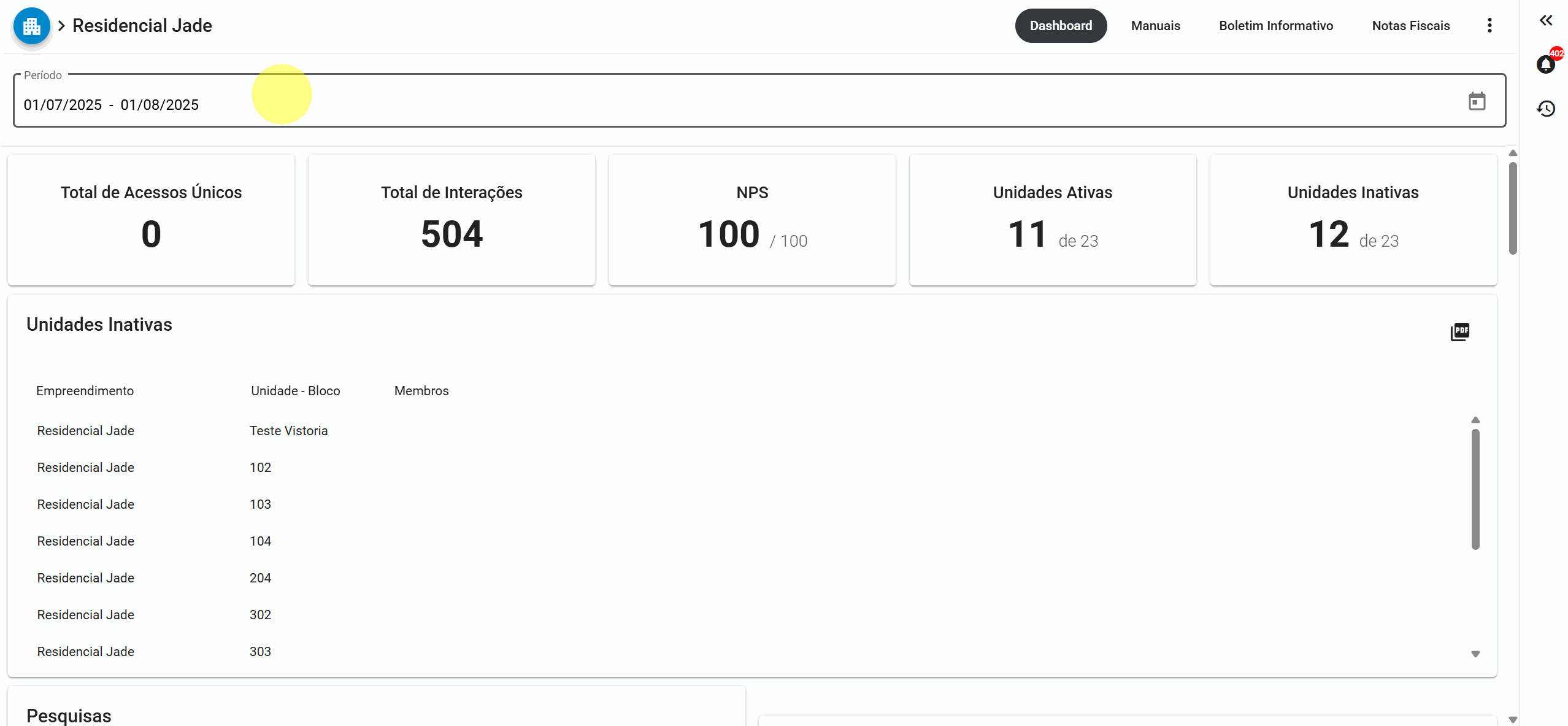Screen dimensions: 1568x726
Task: Open the Boletim Informativo tab
Action: tap(1275, 26)
